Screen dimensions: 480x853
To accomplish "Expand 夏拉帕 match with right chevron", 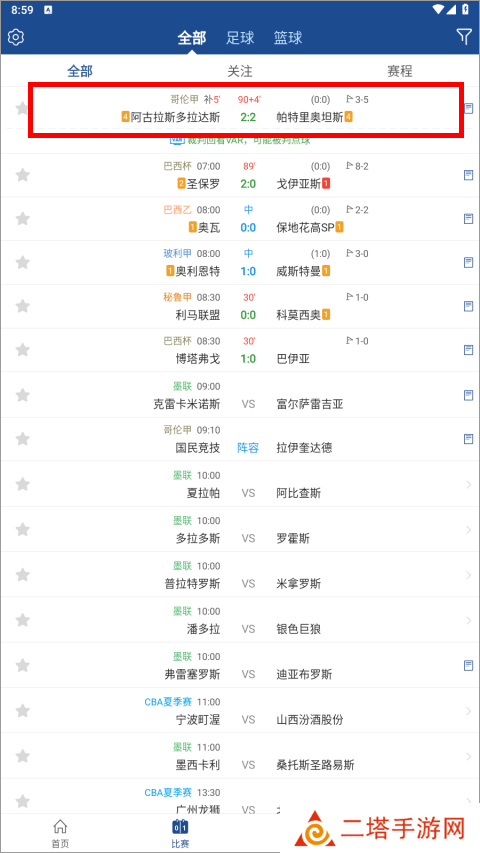I will point(469,484).
